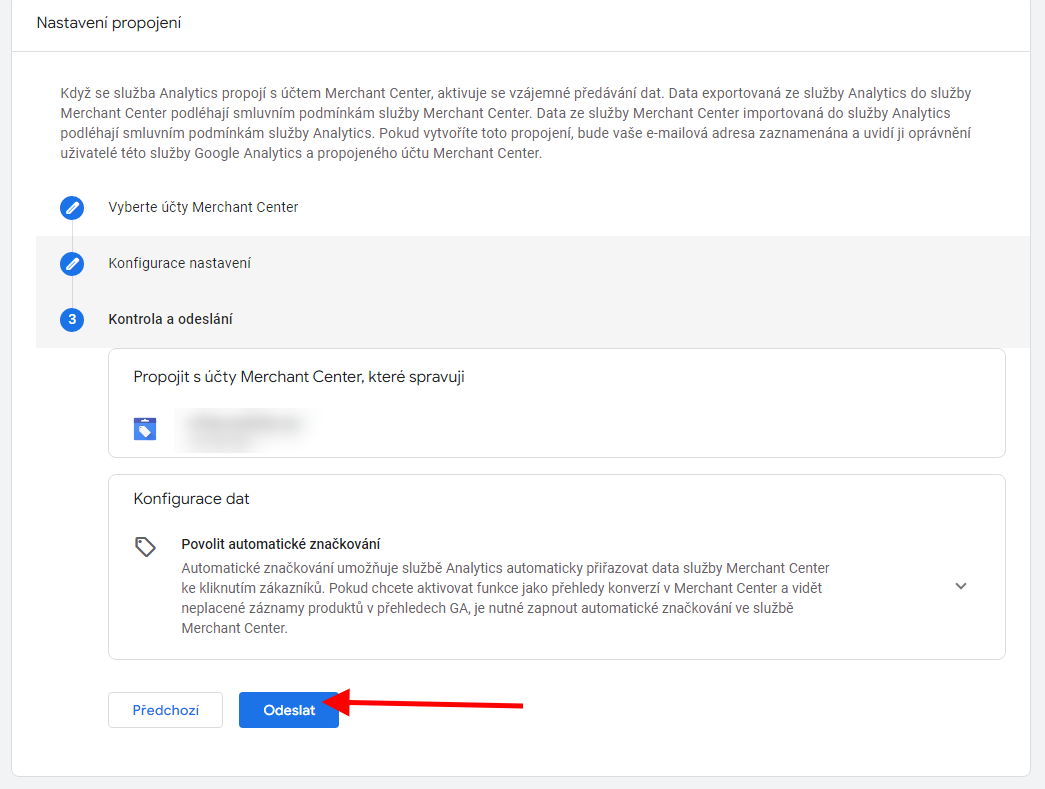
Task: Click the Povolit automatické značkování heading
Action: click(x=280, y=544)
